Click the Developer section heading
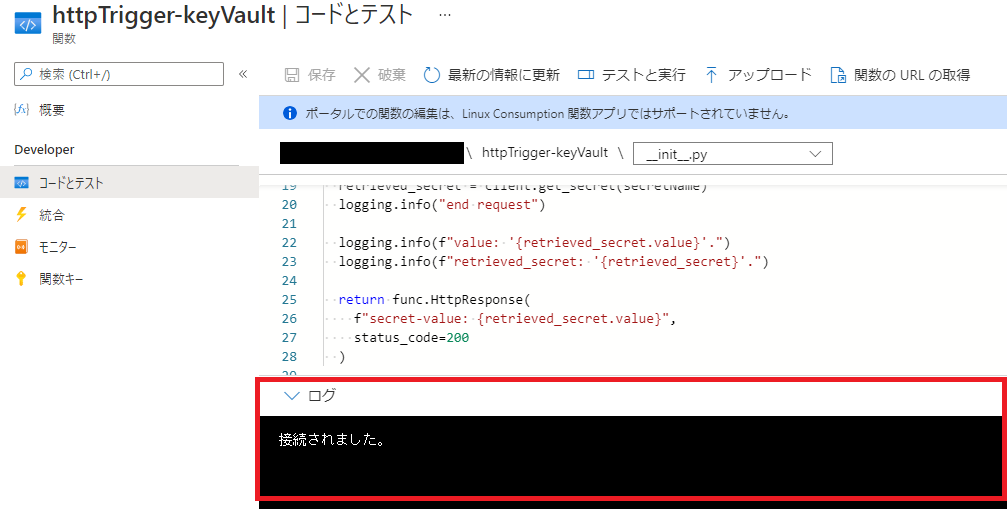Screen dimensions: 1007x509 click(44, 150)
